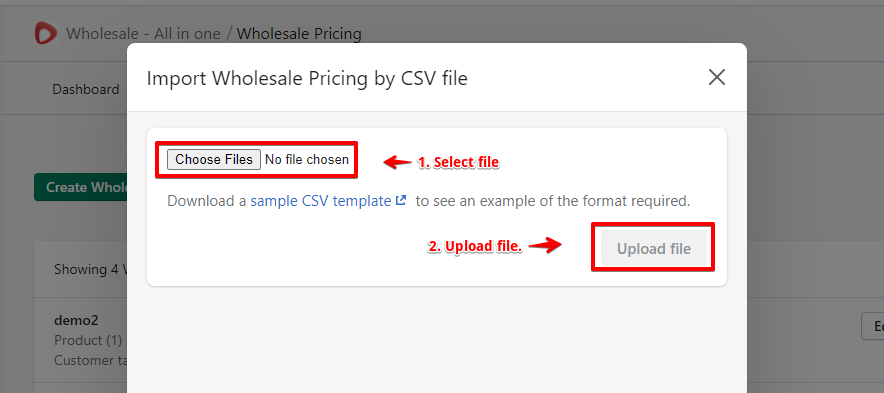Click the Choose Files button
Screen dimensions: 884x393
coord(214,160)
